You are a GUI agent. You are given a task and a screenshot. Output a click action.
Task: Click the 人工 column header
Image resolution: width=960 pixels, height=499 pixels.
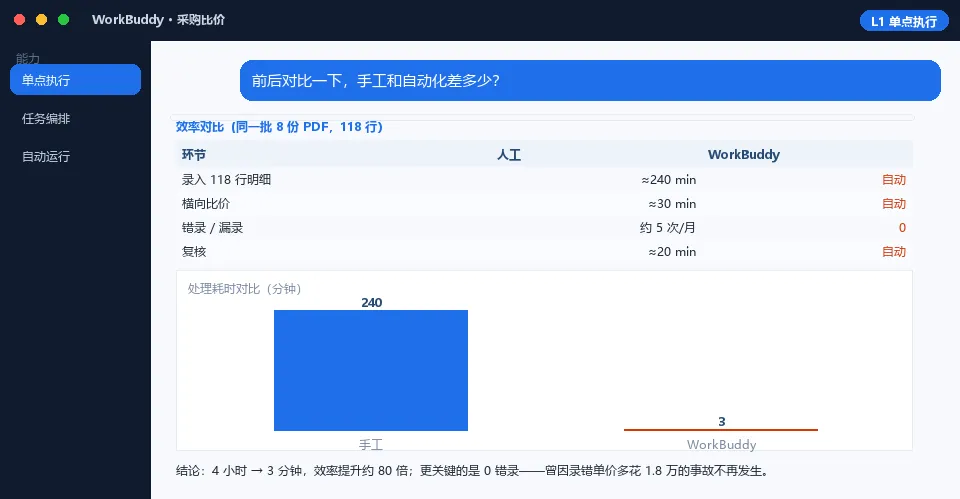click(x=509, y=154)
